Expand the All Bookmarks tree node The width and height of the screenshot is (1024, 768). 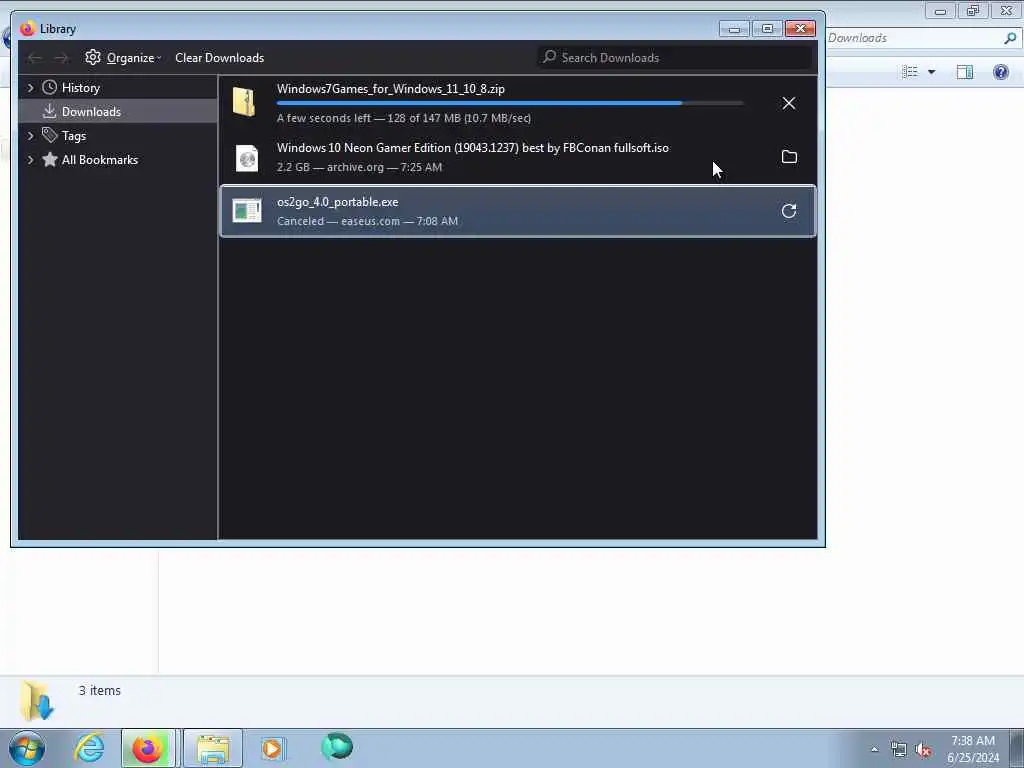point(30,159)
